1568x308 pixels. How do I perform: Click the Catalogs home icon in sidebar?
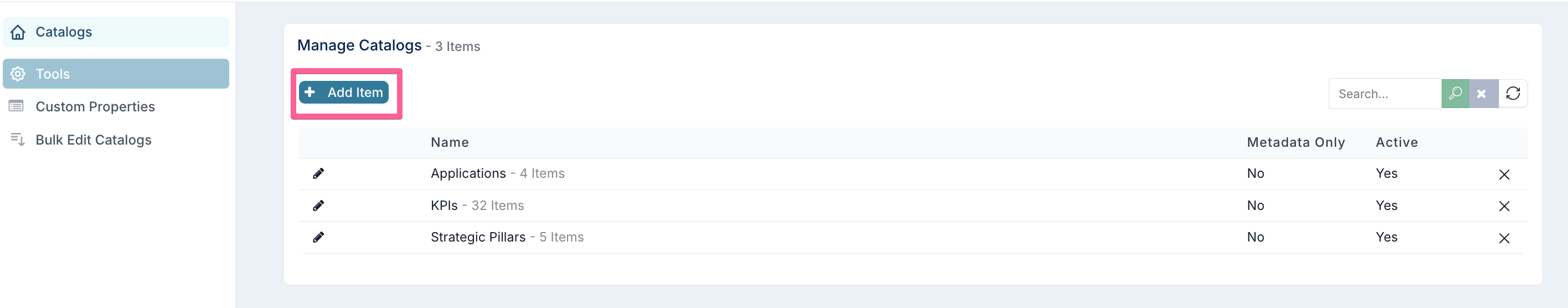click(18, 32)
